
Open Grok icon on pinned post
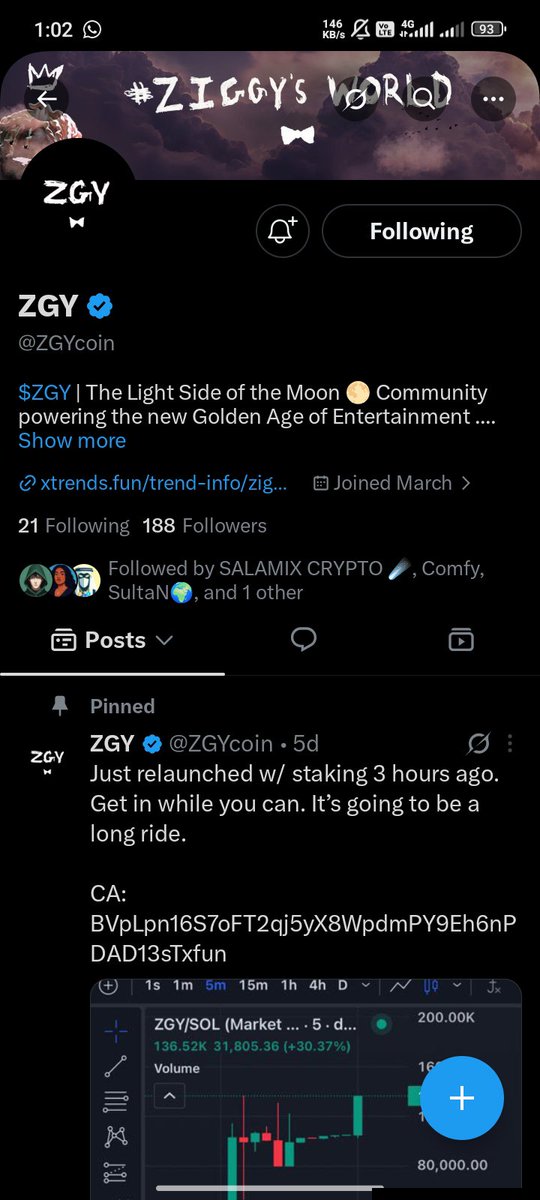[479, 743]
